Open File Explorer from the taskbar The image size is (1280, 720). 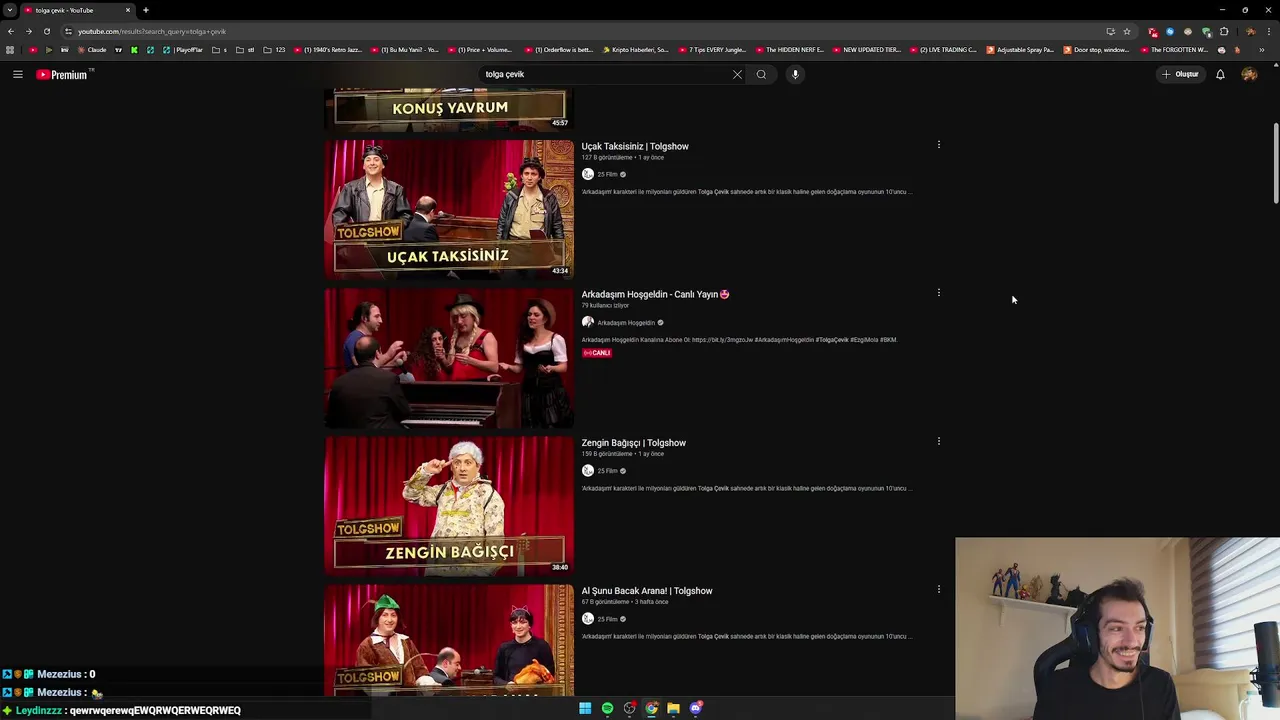coord(673,709)
